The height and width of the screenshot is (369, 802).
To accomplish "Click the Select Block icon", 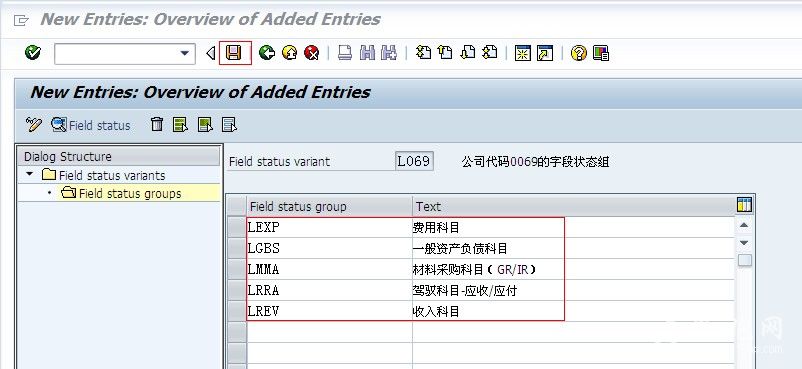I will coord(205,124).
